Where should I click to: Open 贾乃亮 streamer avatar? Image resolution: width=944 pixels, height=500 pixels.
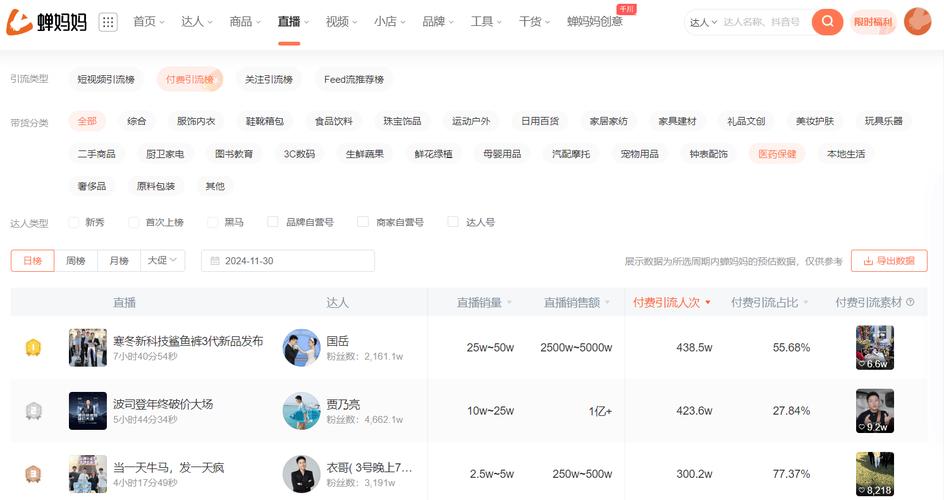[x=301, y=411]
